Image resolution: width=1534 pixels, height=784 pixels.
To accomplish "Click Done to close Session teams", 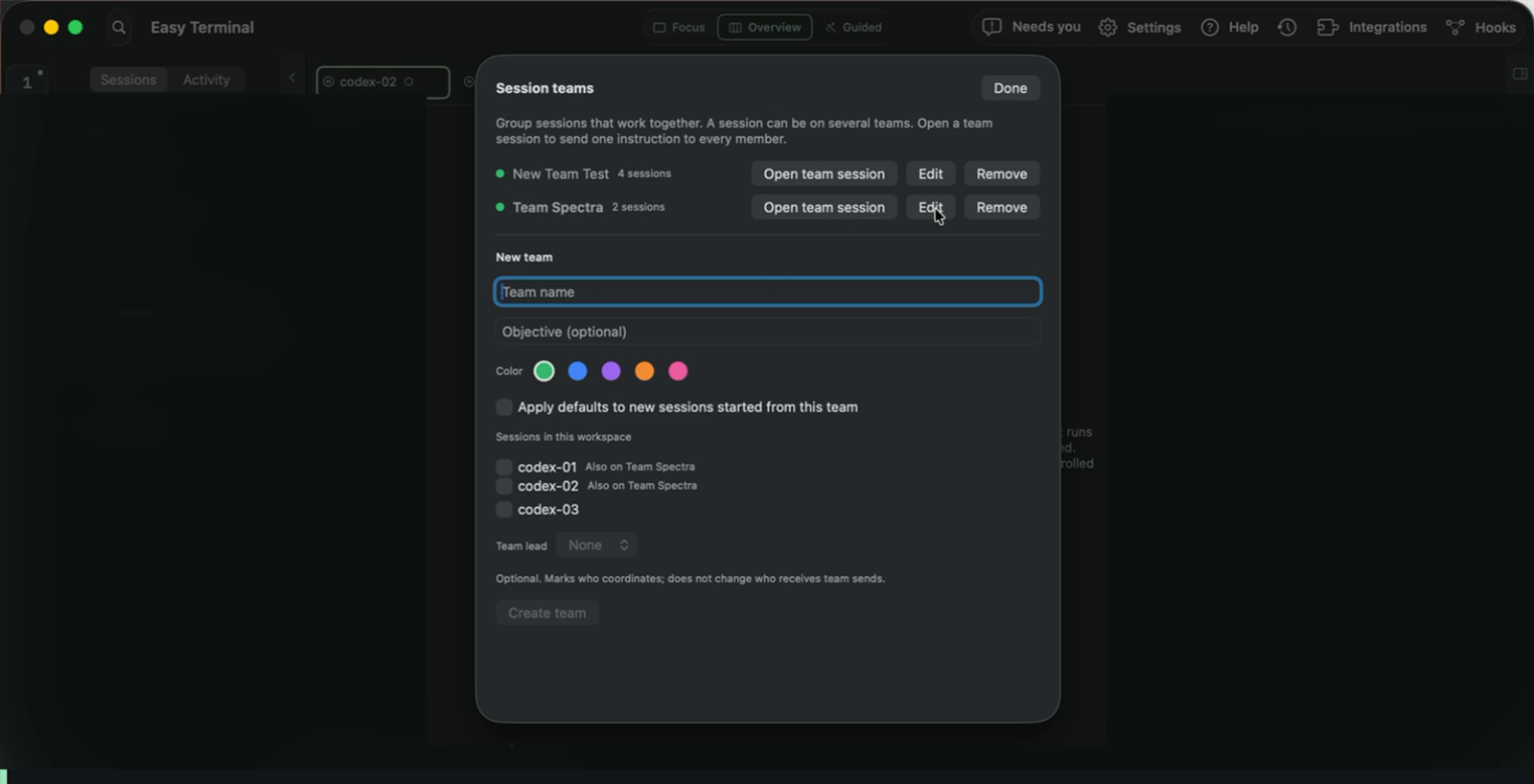I will 1010,88.
